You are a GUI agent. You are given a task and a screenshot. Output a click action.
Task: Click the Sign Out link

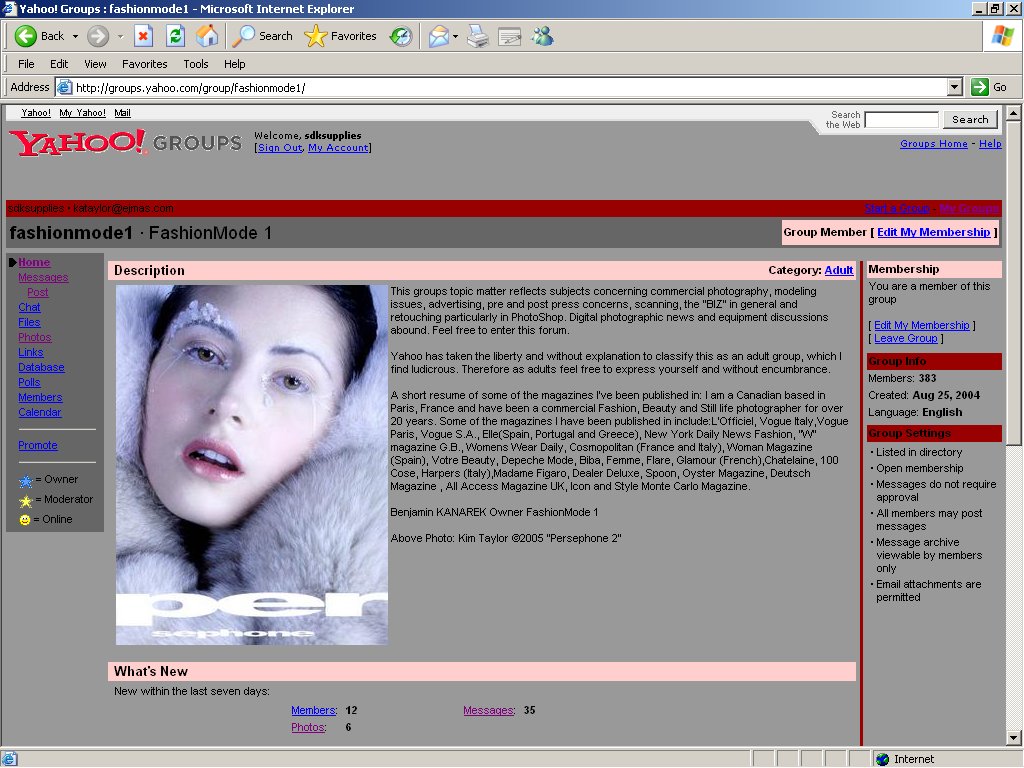280,148
